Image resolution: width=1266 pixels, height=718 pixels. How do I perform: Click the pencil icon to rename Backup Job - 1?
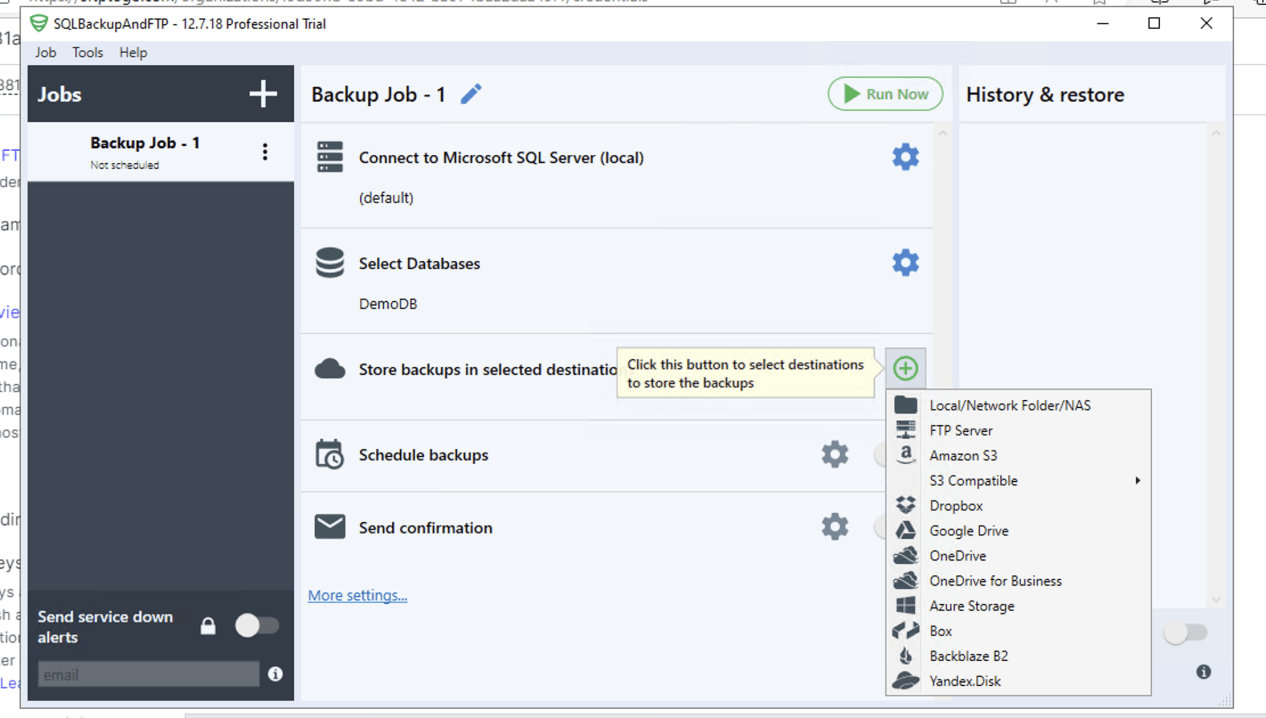click(470, 93)
